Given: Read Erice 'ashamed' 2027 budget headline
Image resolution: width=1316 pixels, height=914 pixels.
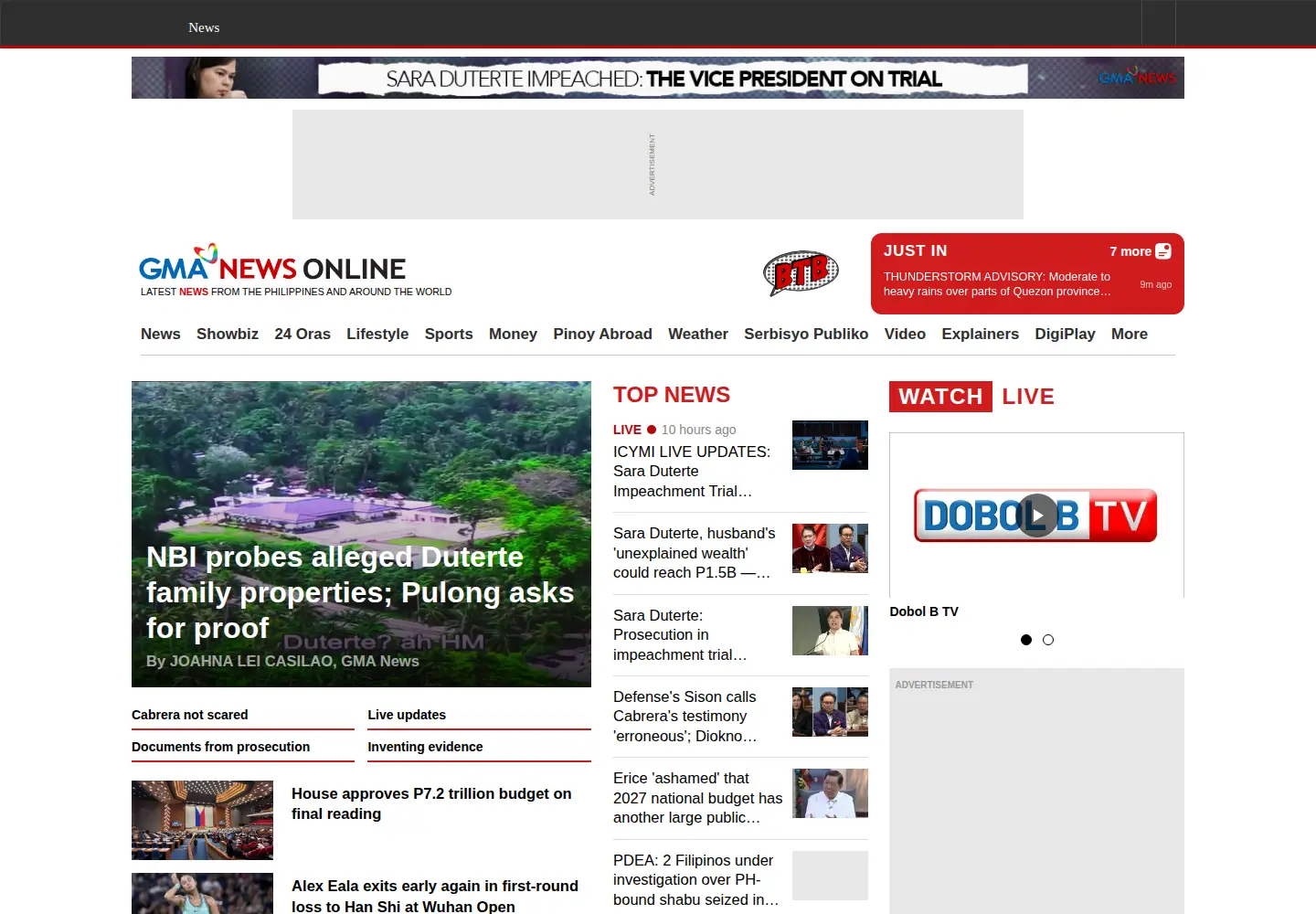Looking at the screenshot, I should click(698, 798).
